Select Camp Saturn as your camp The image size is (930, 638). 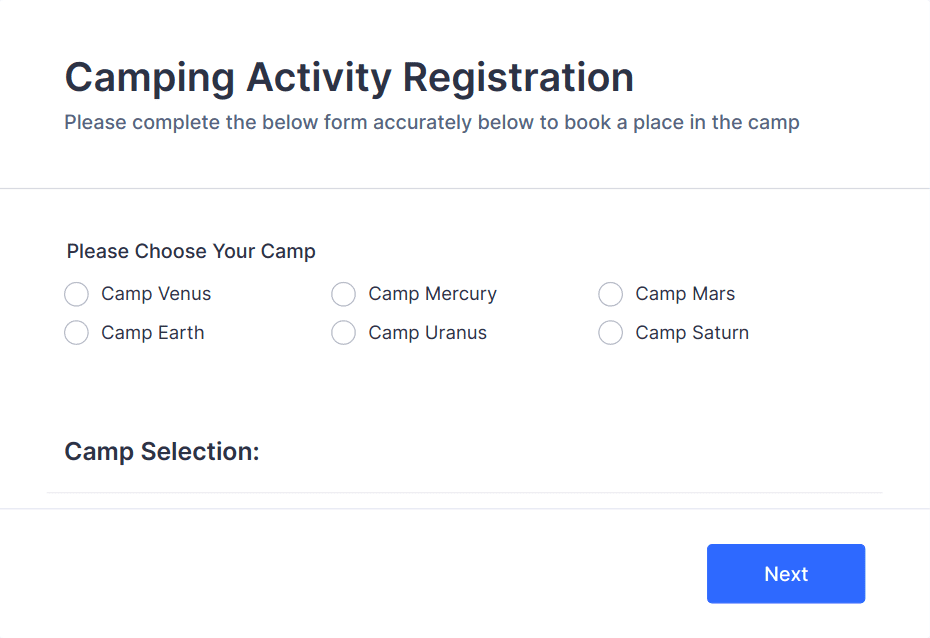tap(610, 332)
